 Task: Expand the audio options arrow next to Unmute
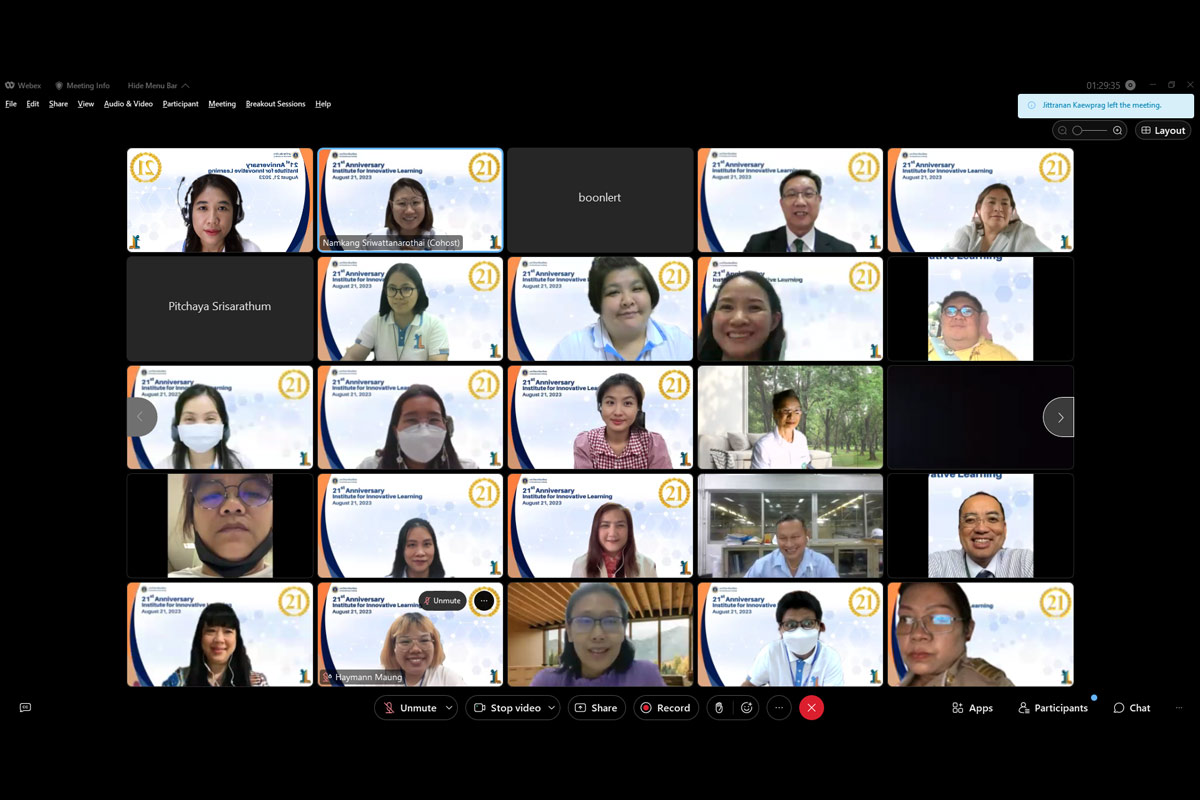(449, 708)
